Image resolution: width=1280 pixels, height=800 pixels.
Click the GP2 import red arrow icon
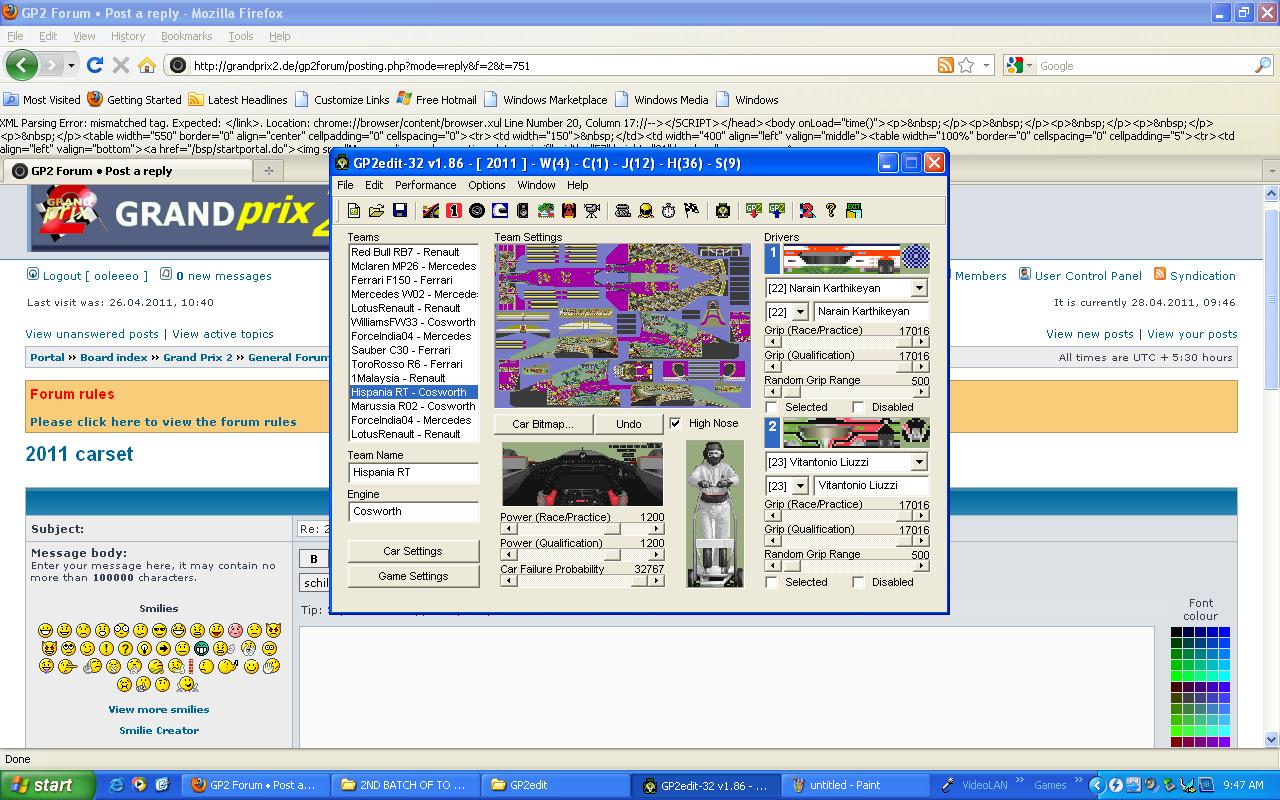753,210
